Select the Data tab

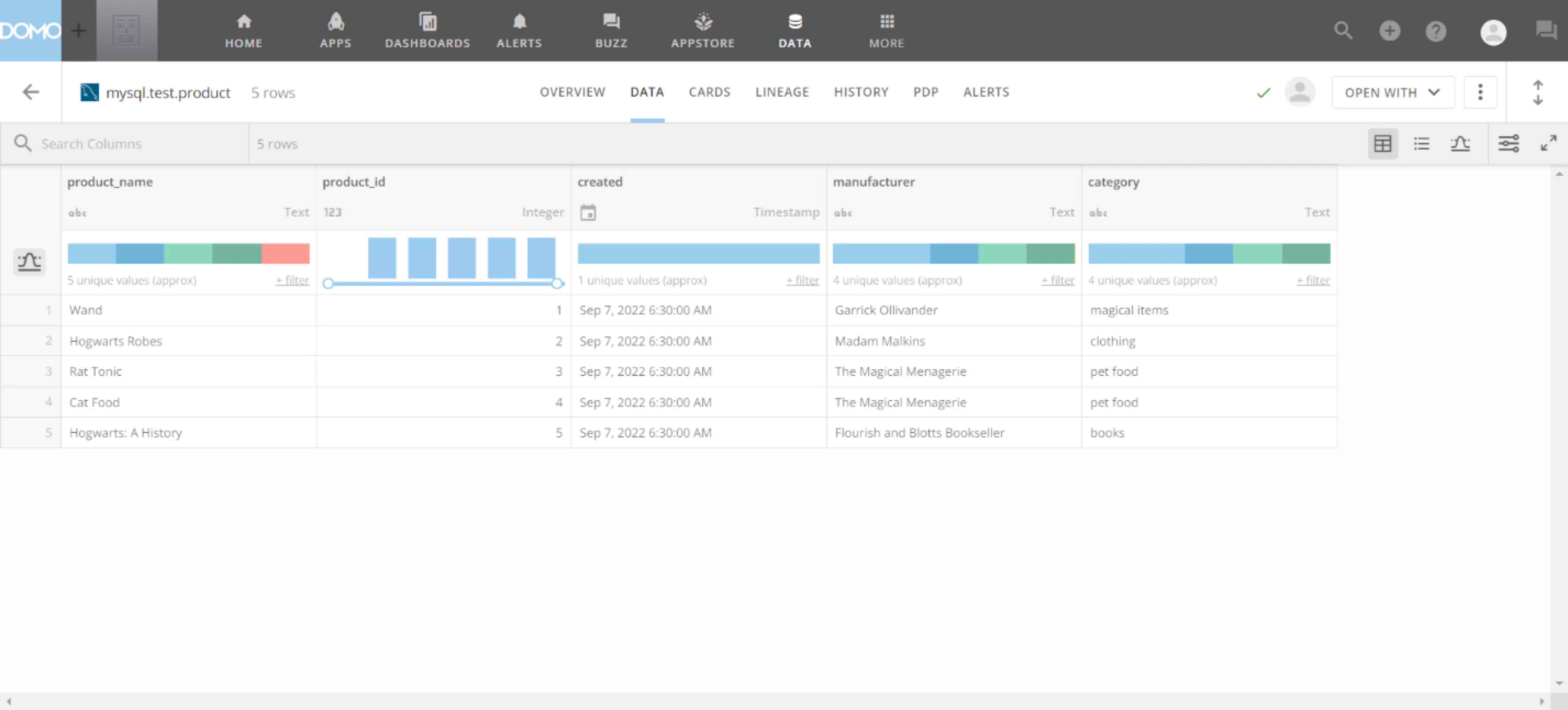pos(647,92)
